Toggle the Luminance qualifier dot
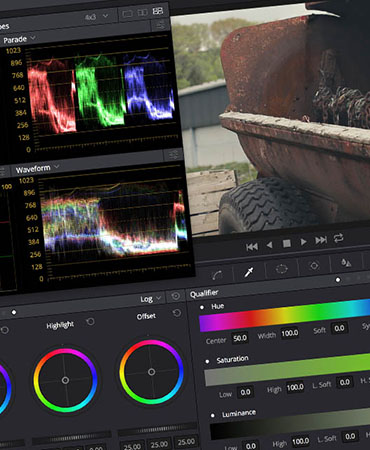 point(212,415)
